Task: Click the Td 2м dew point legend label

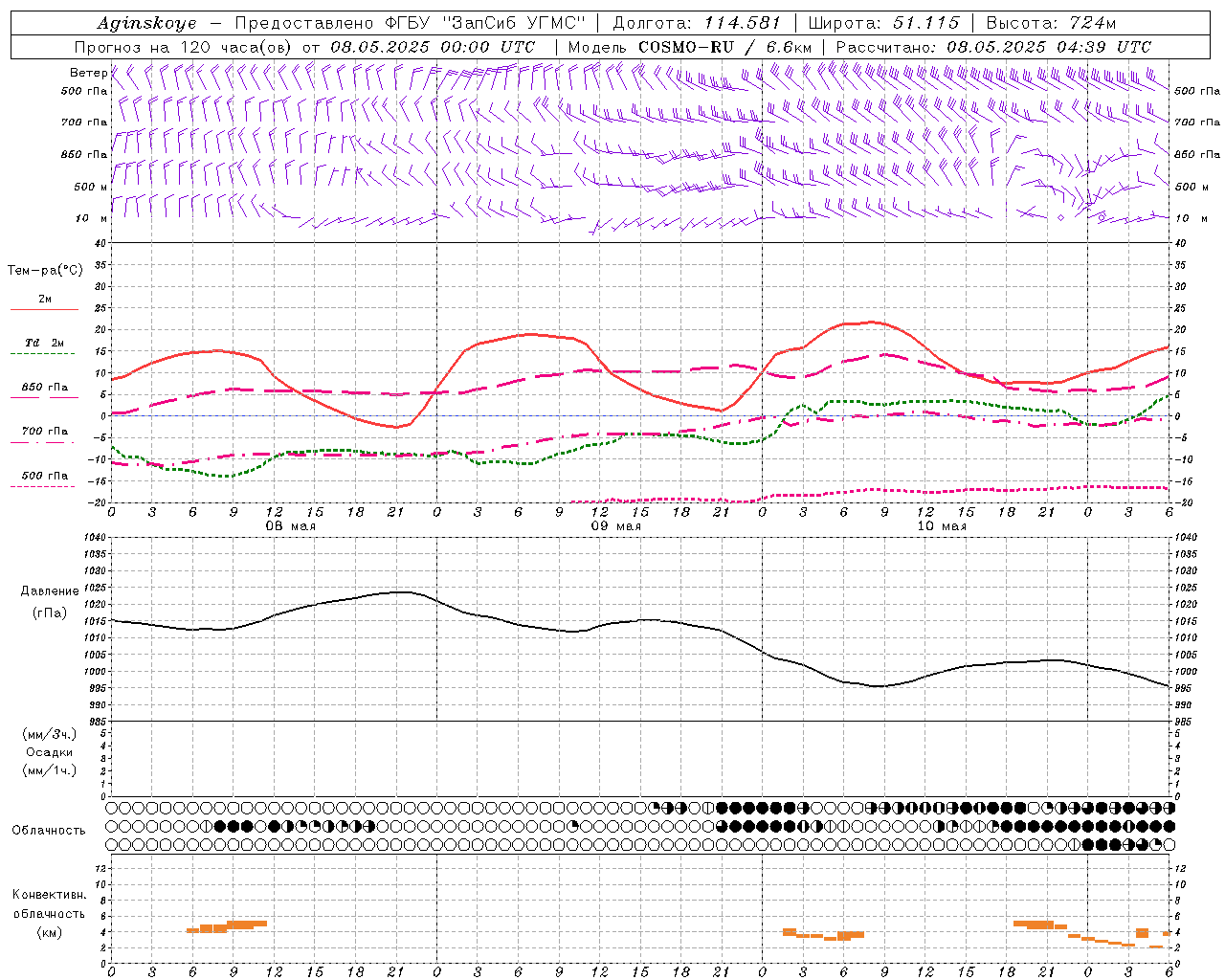Action: click(x=45, y=343)
